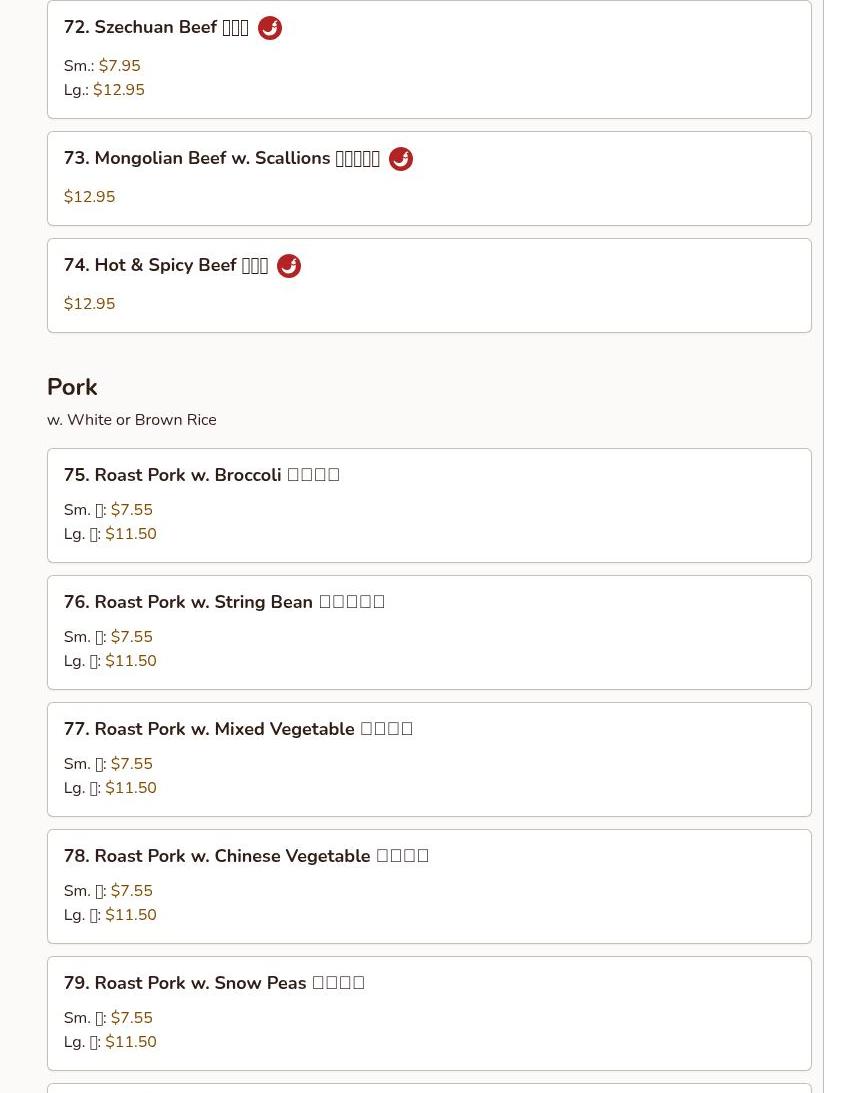Click the $12.95 price under Mongolian Beef

point(90,197)
